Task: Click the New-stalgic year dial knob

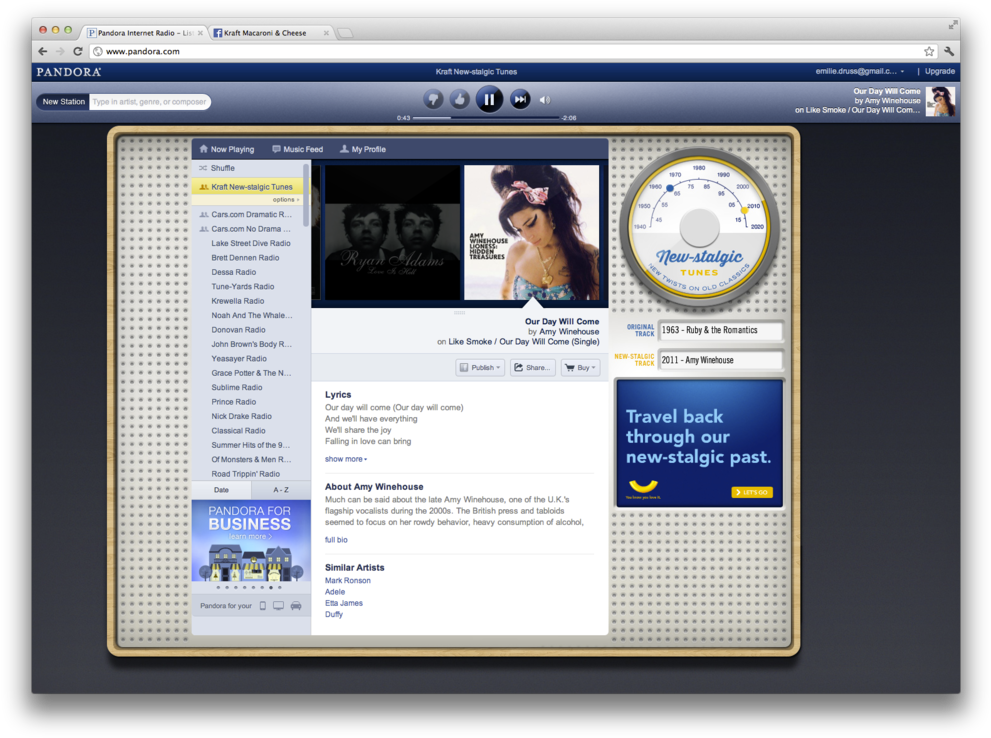Action: tap(698, 227)
